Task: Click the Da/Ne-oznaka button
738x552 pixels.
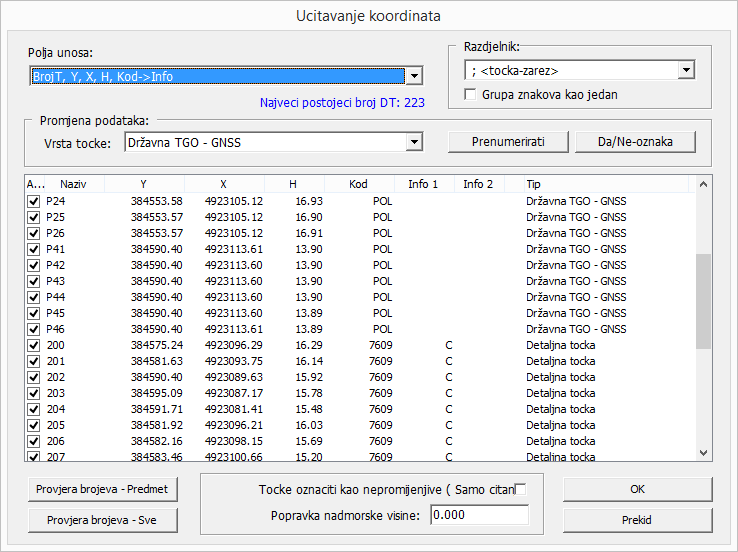Action: [x=635, y=142]
